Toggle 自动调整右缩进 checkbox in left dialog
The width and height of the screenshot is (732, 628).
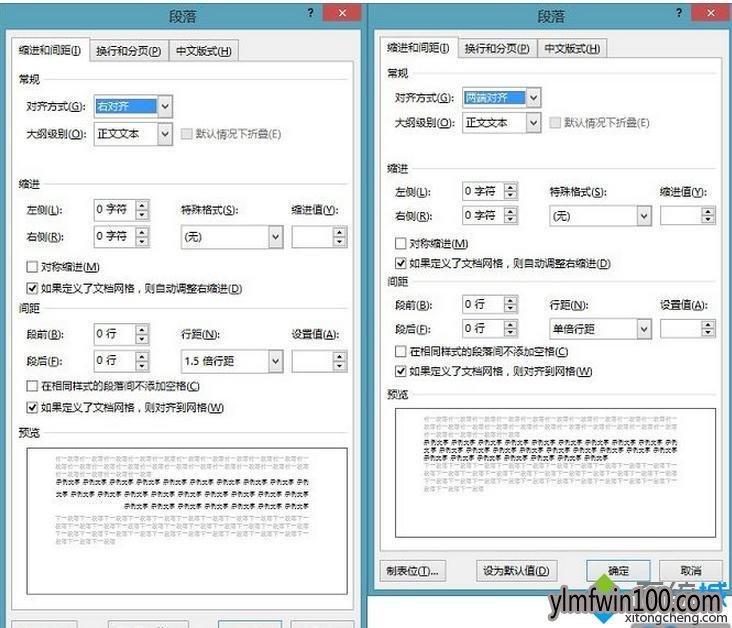click(x=32, y=288)
